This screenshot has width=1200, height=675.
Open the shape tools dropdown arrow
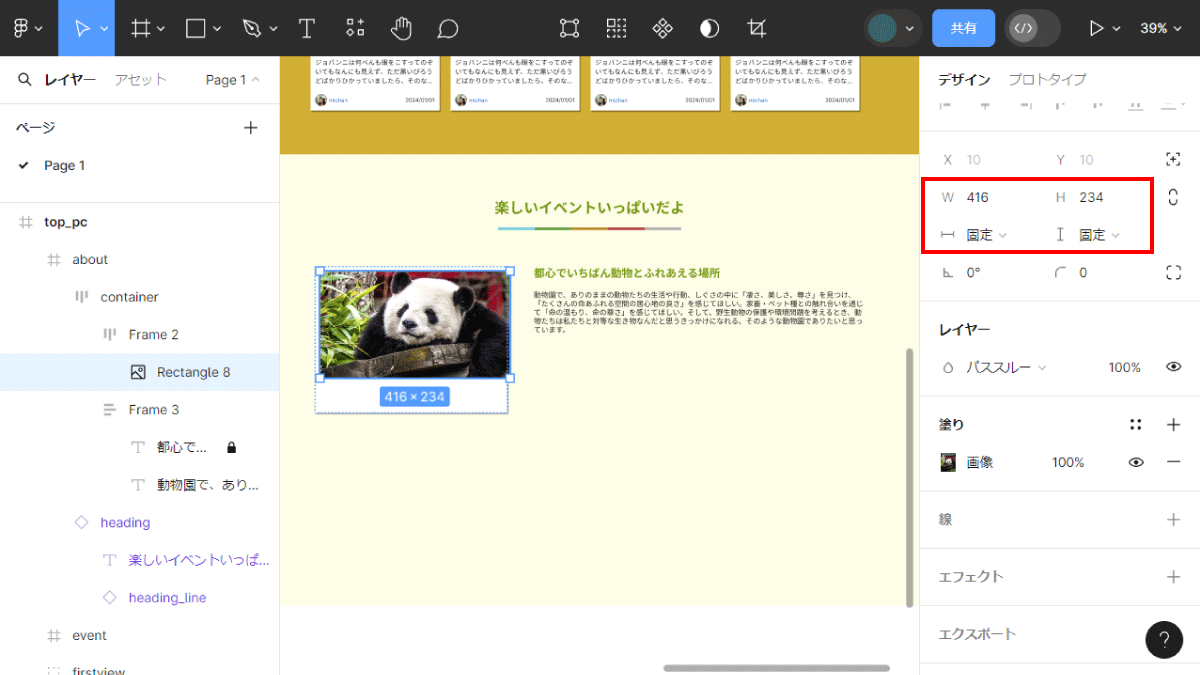(217, 29)
